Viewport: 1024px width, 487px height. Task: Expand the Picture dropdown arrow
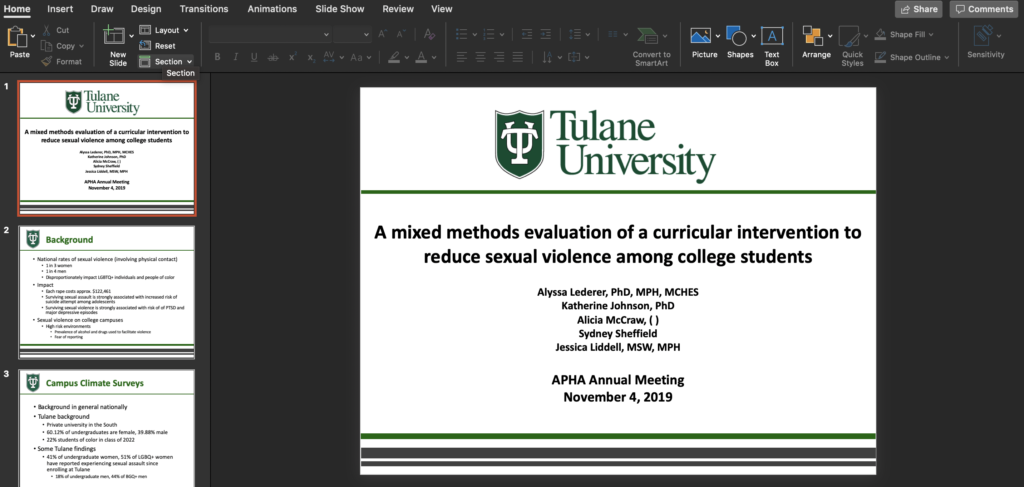[718, 37]
